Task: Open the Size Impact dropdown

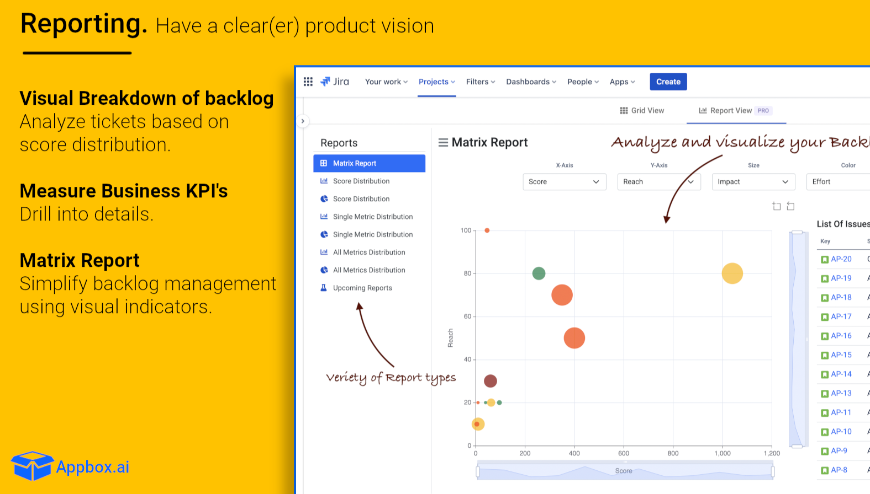Action: pyautogui.click(x=753, y=182)
